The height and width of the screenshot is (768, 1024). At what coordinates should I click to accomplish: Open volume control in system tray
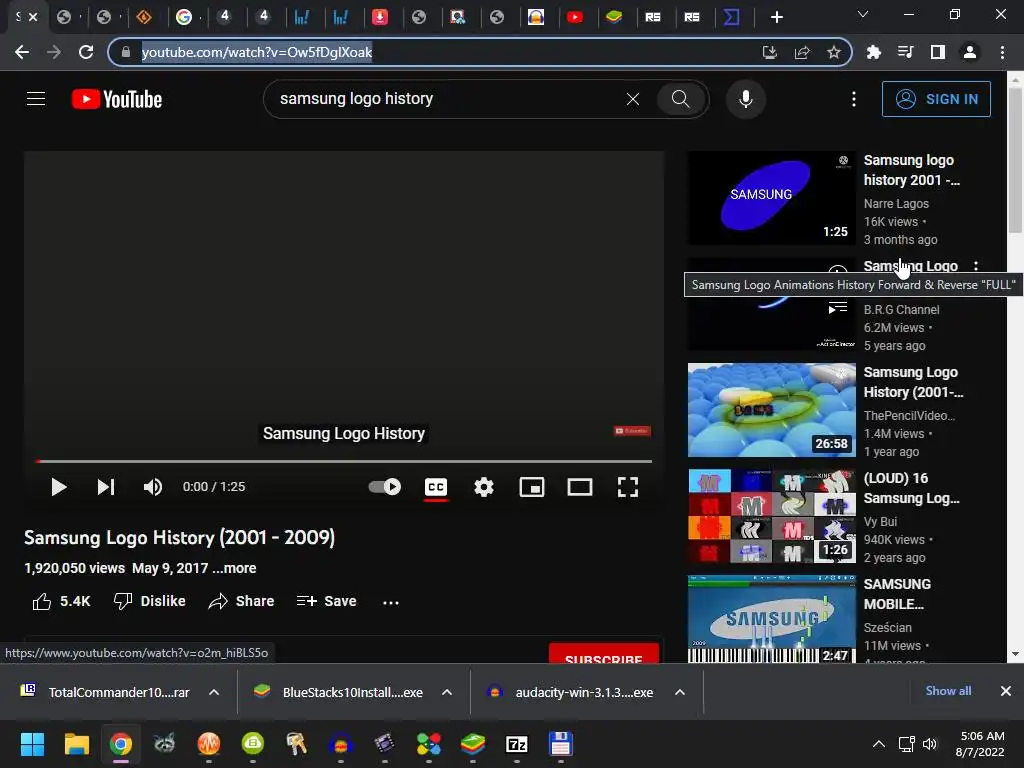pyautogui.click(x=929, y=744)
